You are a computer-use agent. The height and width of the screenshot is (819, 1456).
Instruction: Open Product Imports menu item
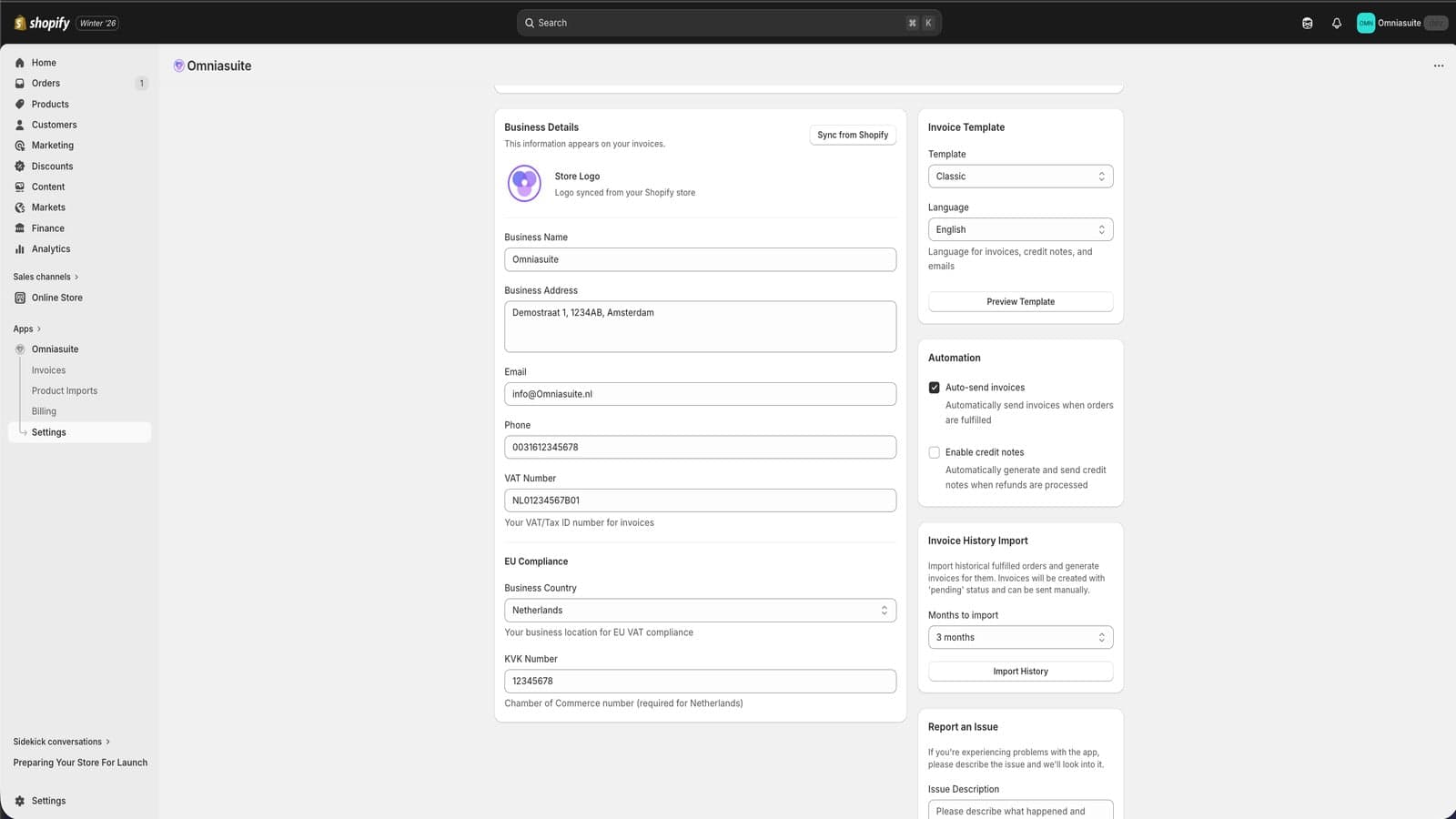click(x=65, y=391)
